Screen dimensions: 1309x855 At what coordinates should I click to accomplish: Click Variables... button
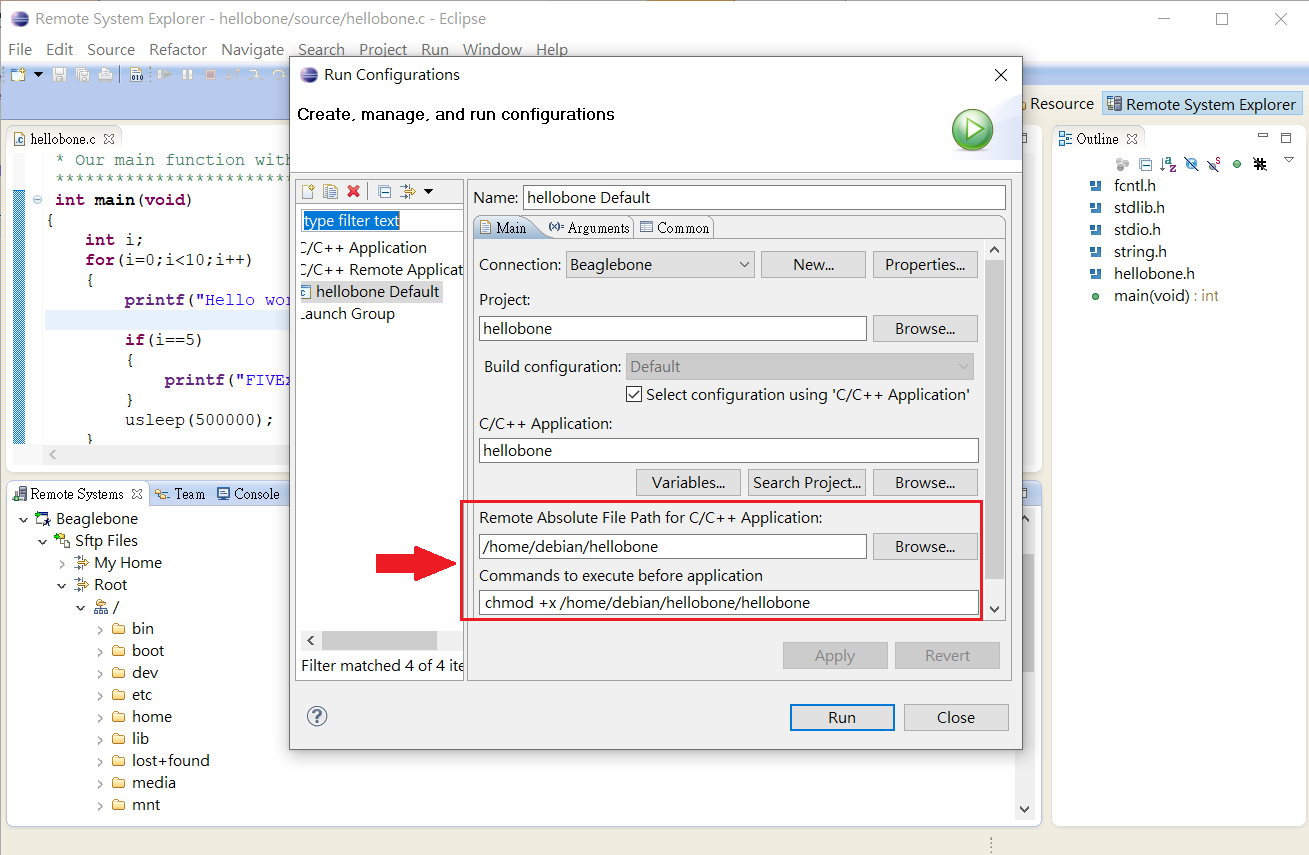pos(688,482)
